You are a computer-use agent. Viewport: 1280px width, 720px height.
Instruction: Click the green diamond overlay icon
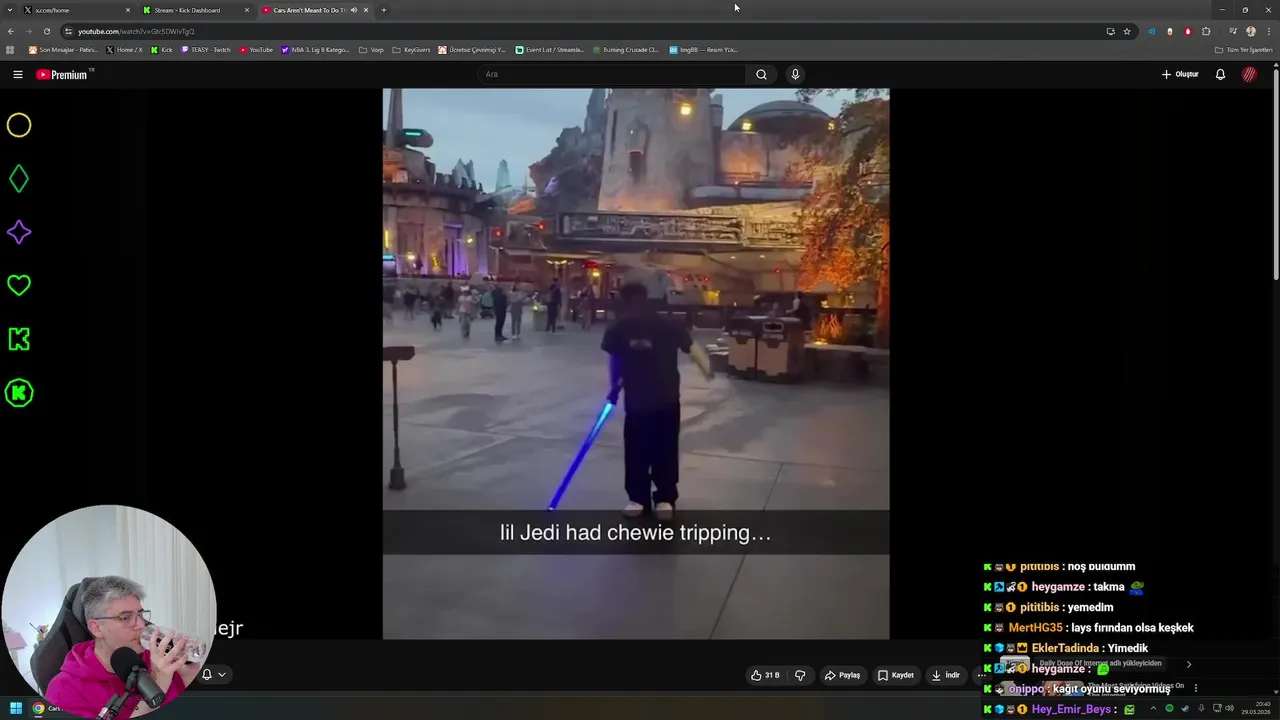click(x=19, y=179)
